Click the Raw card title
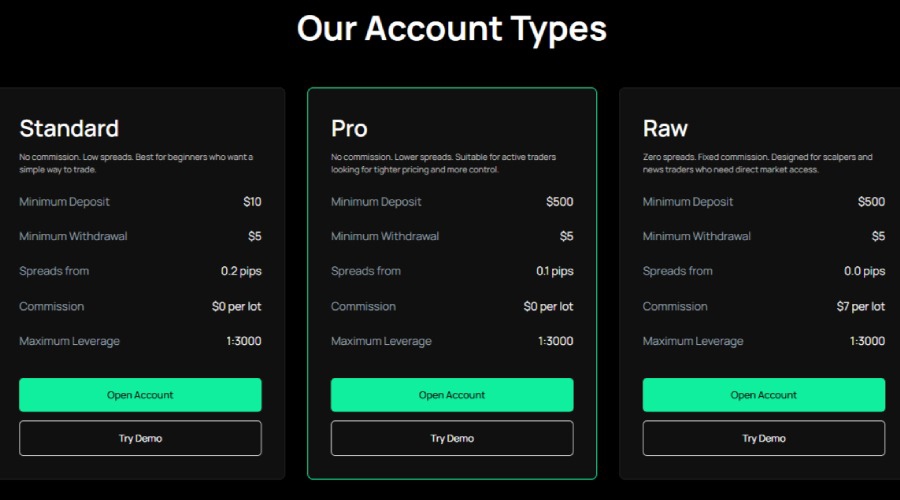Image resolution: width=900 pixels, height=500 pixels. [665, 128]
